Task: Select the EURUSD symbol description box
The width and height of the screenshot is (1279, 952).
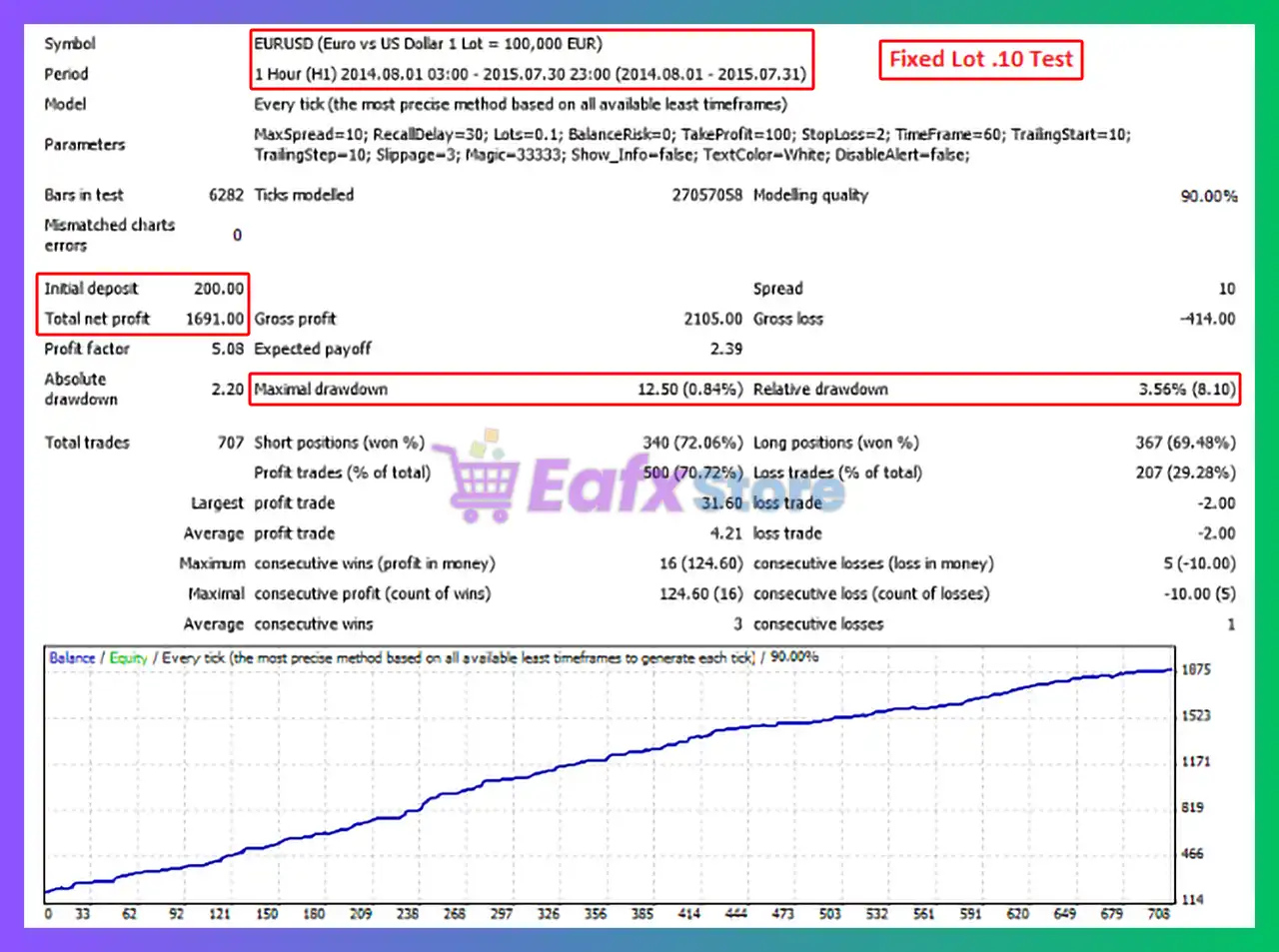Action: point(430,44)
